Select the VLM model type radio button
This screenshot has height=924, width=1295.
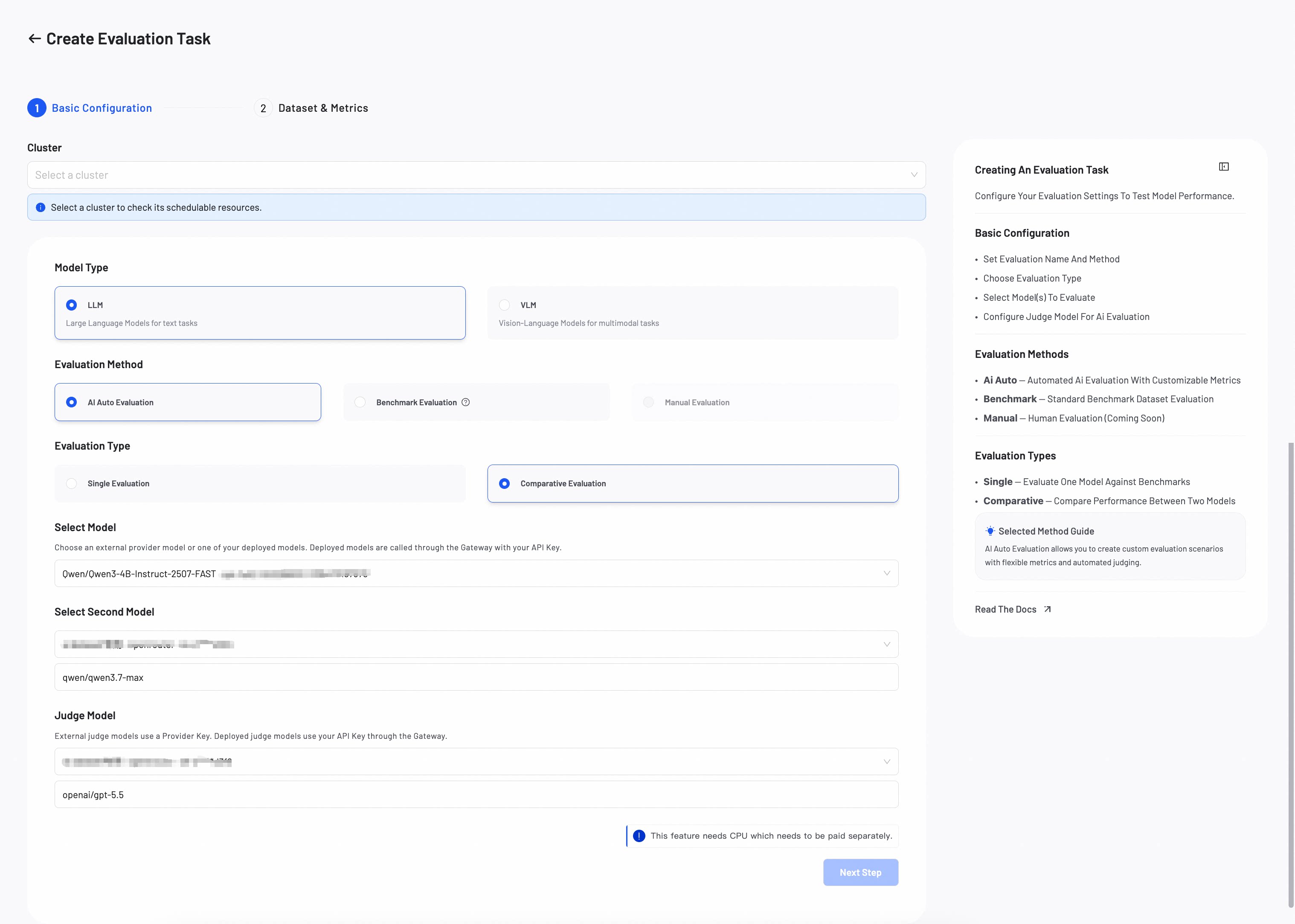[x=505, y=305]
